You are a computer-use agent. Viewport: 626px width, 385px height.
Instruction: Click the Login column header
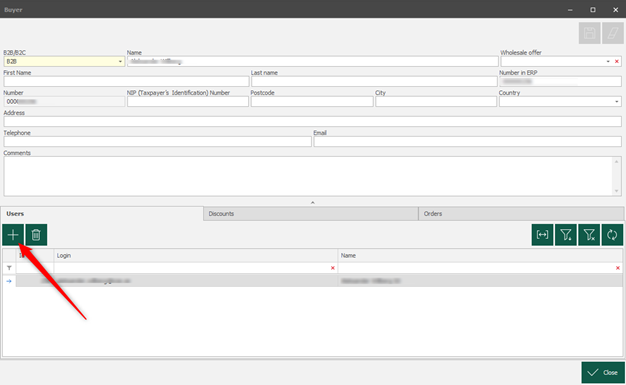click(196, 256)
